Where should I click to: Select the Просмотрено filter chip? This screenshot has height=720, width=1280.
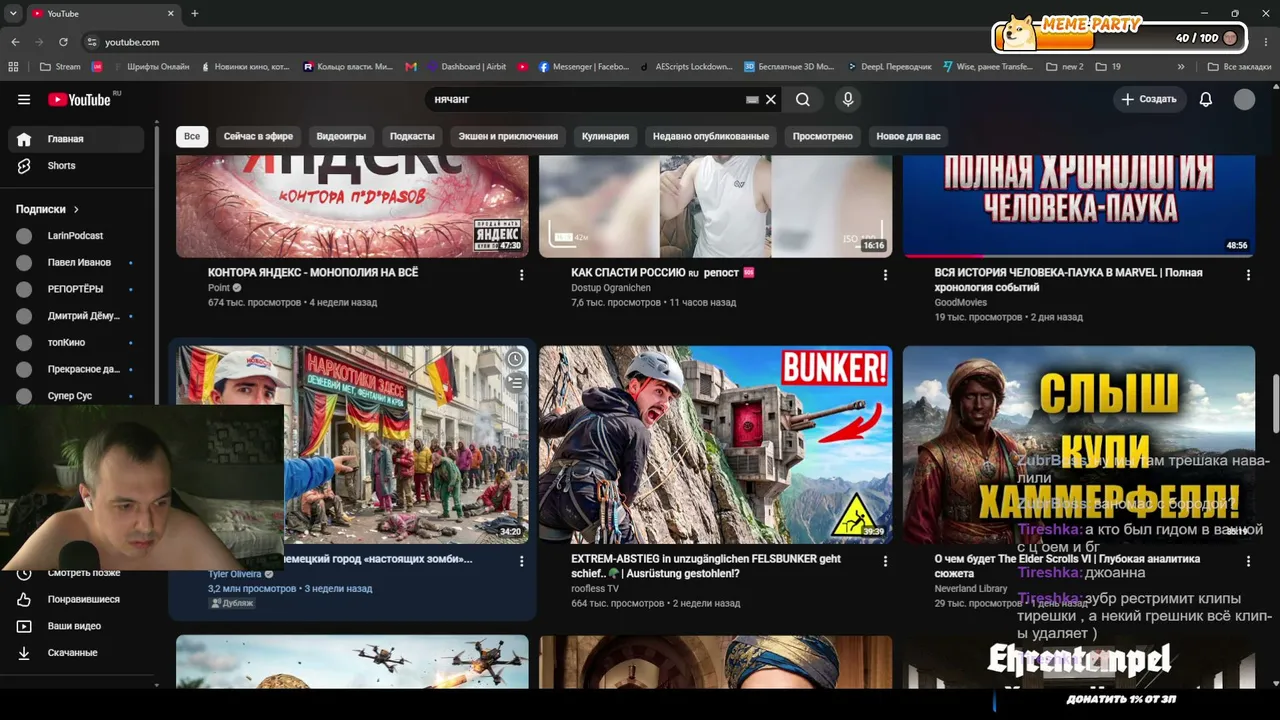click(x=823, y=136)
